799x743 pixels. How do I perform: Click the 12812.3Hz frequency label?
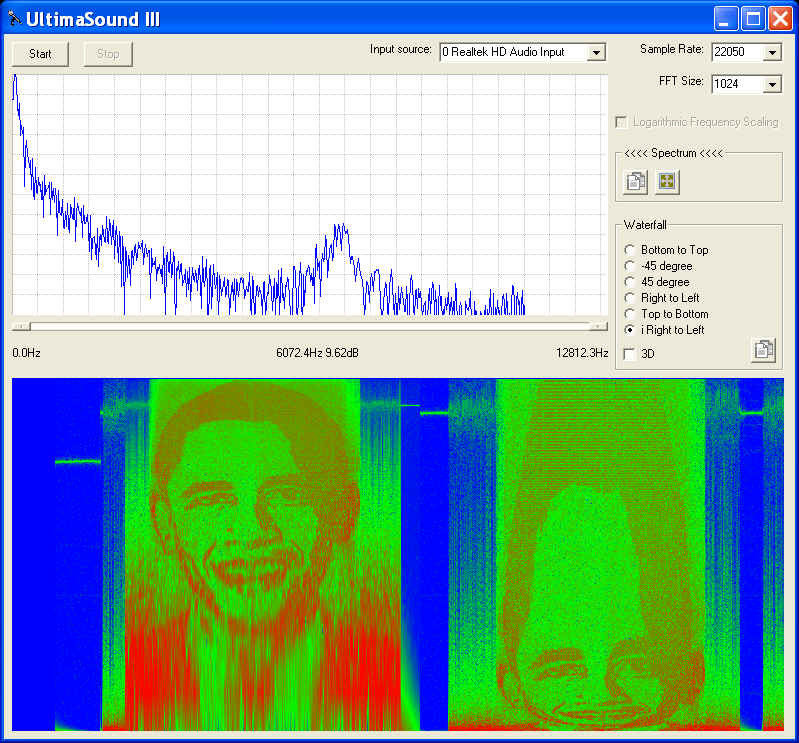(x=582, y=353)
